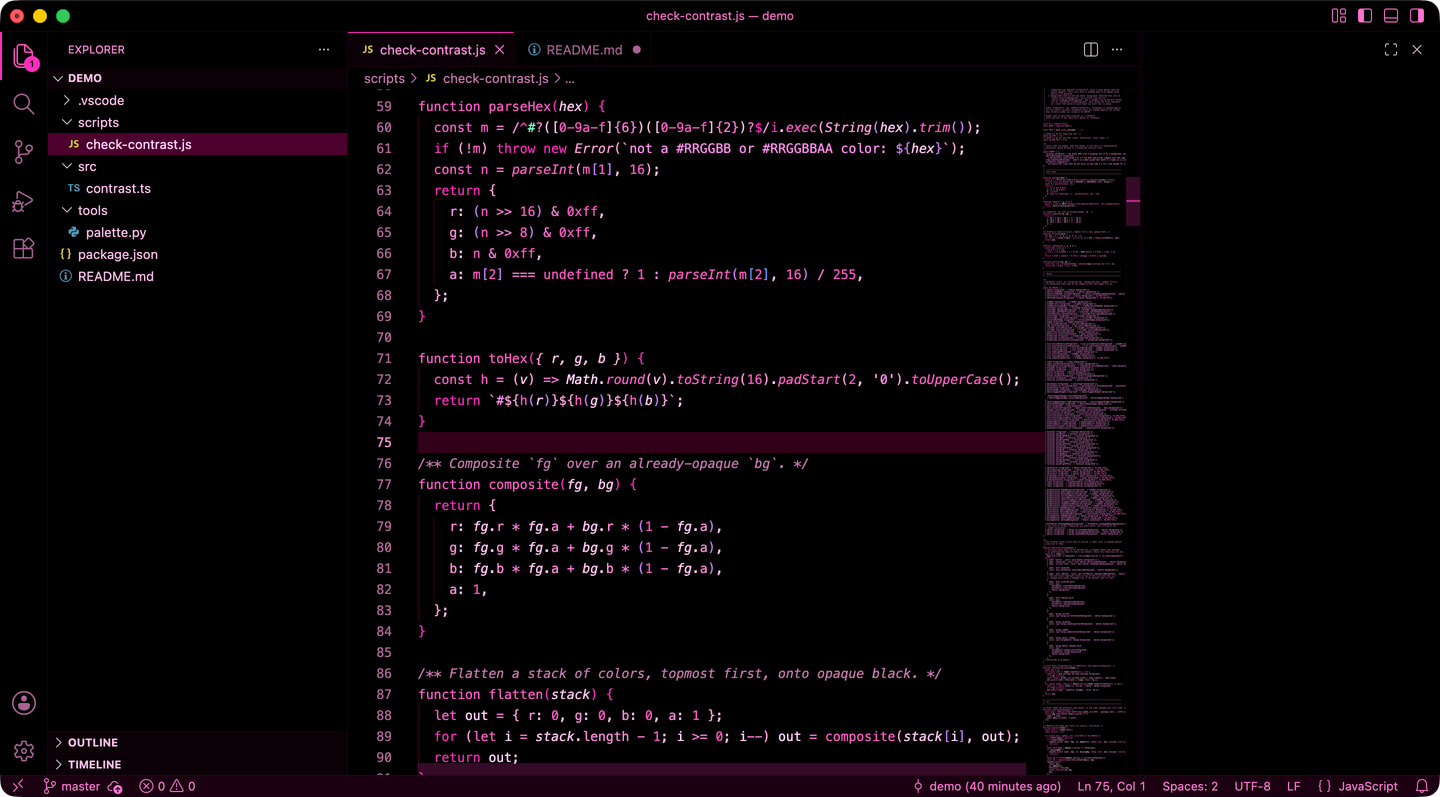Open contrast.ts in the file tree
The image size is (1440, 797).
pyautogui.click(x=198, y=188)
